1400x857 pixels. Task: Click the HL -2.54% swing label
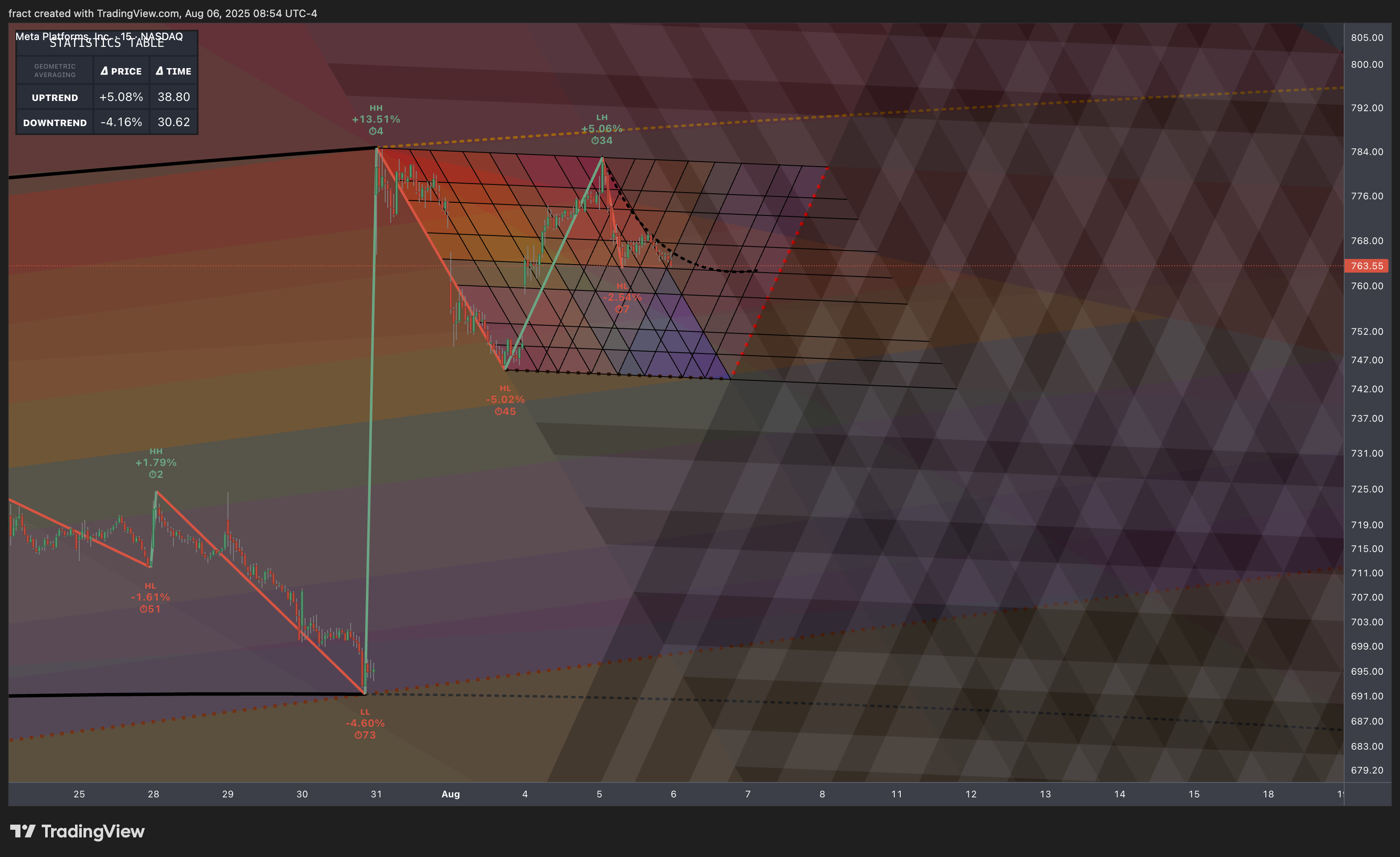tap(622, 298)
